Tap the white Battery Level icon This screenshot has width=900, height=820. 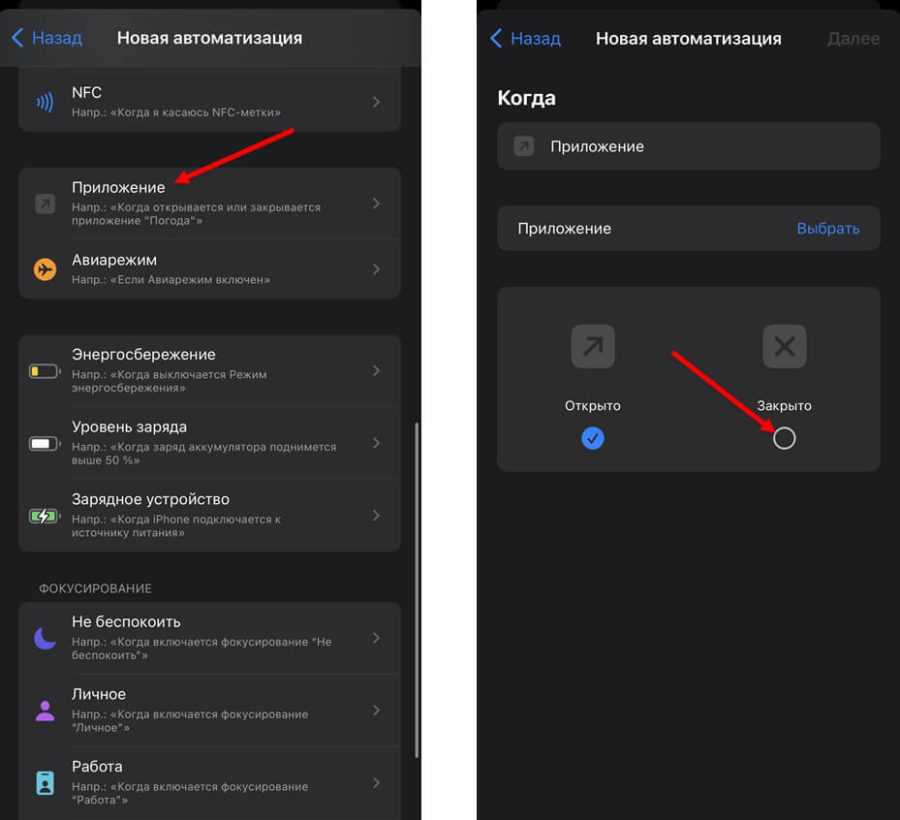click(x=45, y=443)
